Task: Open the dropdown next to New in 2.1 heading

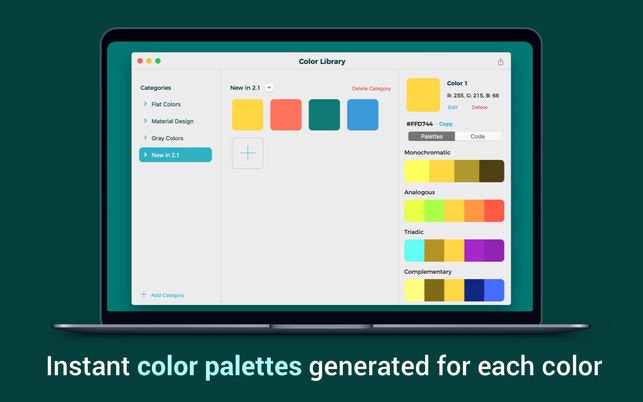Action: pos(269,87)
